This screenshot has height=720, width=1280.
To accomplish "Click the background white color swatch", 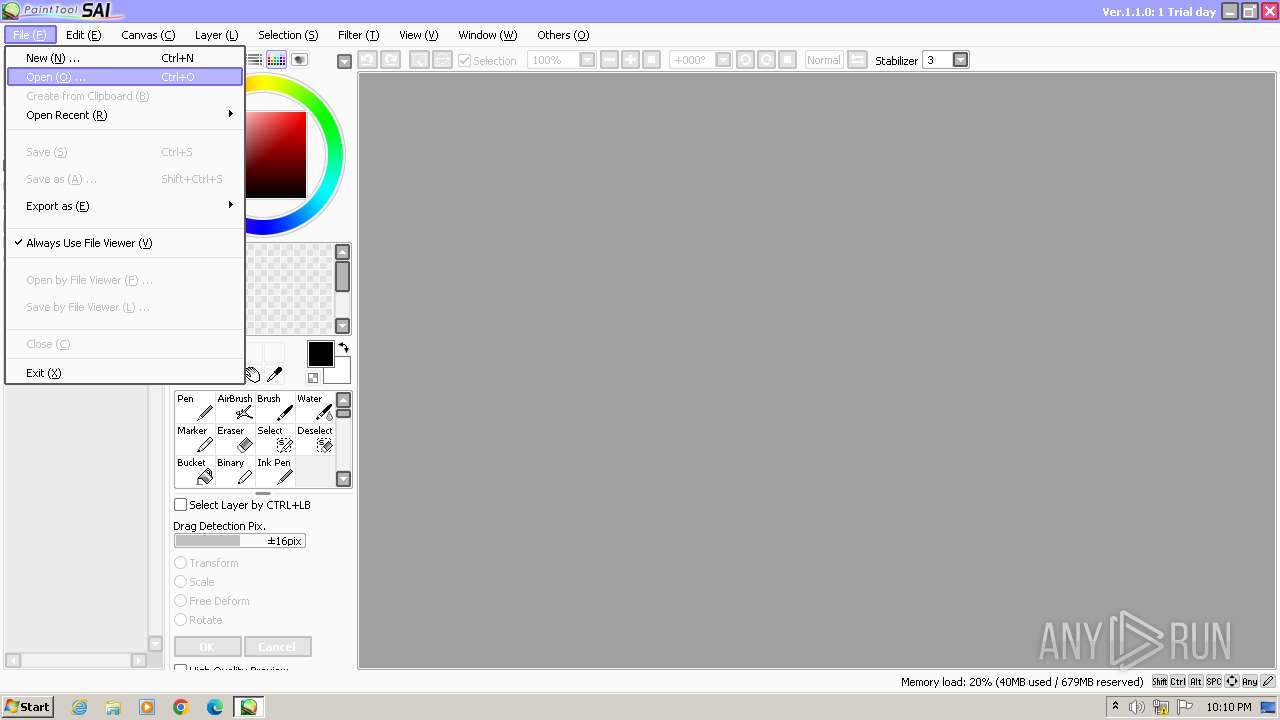I will pyautogui.click(x=340, y=375).
